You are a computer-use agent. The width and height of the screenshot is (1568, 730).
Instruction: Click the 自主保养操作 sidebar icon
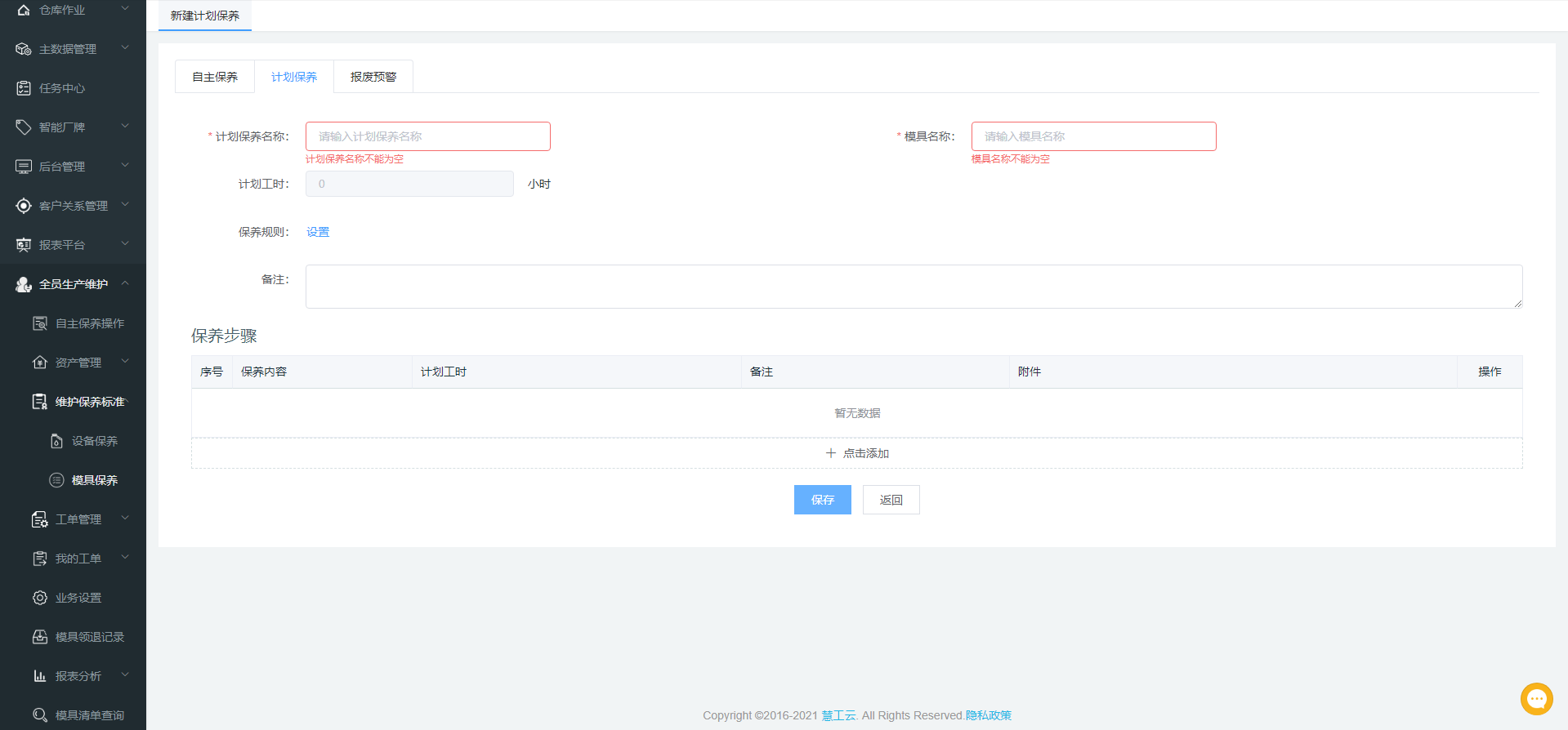coord(40,323)
